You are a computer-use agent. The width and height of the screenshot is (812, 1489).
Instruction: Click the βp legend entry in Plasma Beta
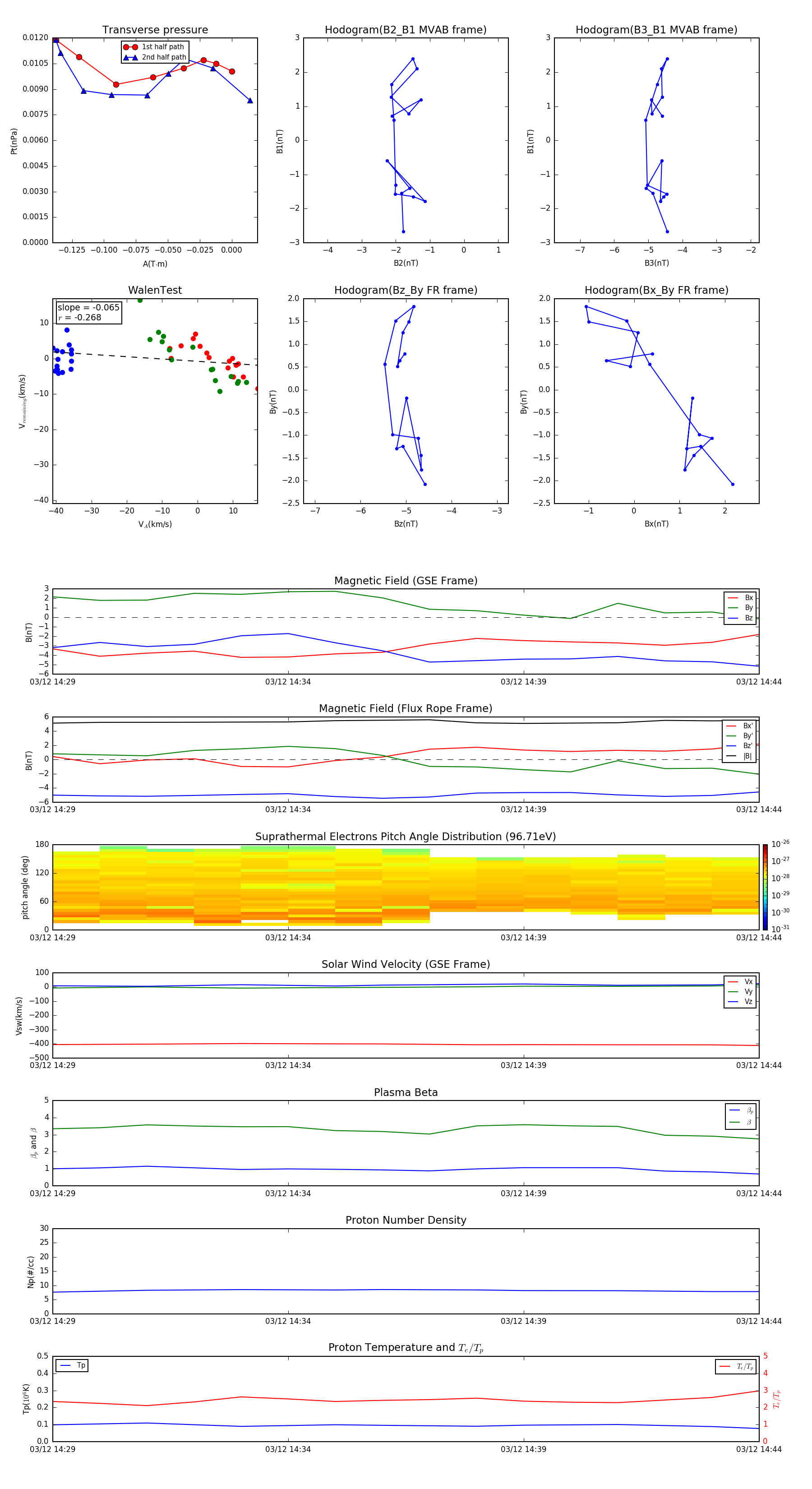click(x=742, y=1110)
